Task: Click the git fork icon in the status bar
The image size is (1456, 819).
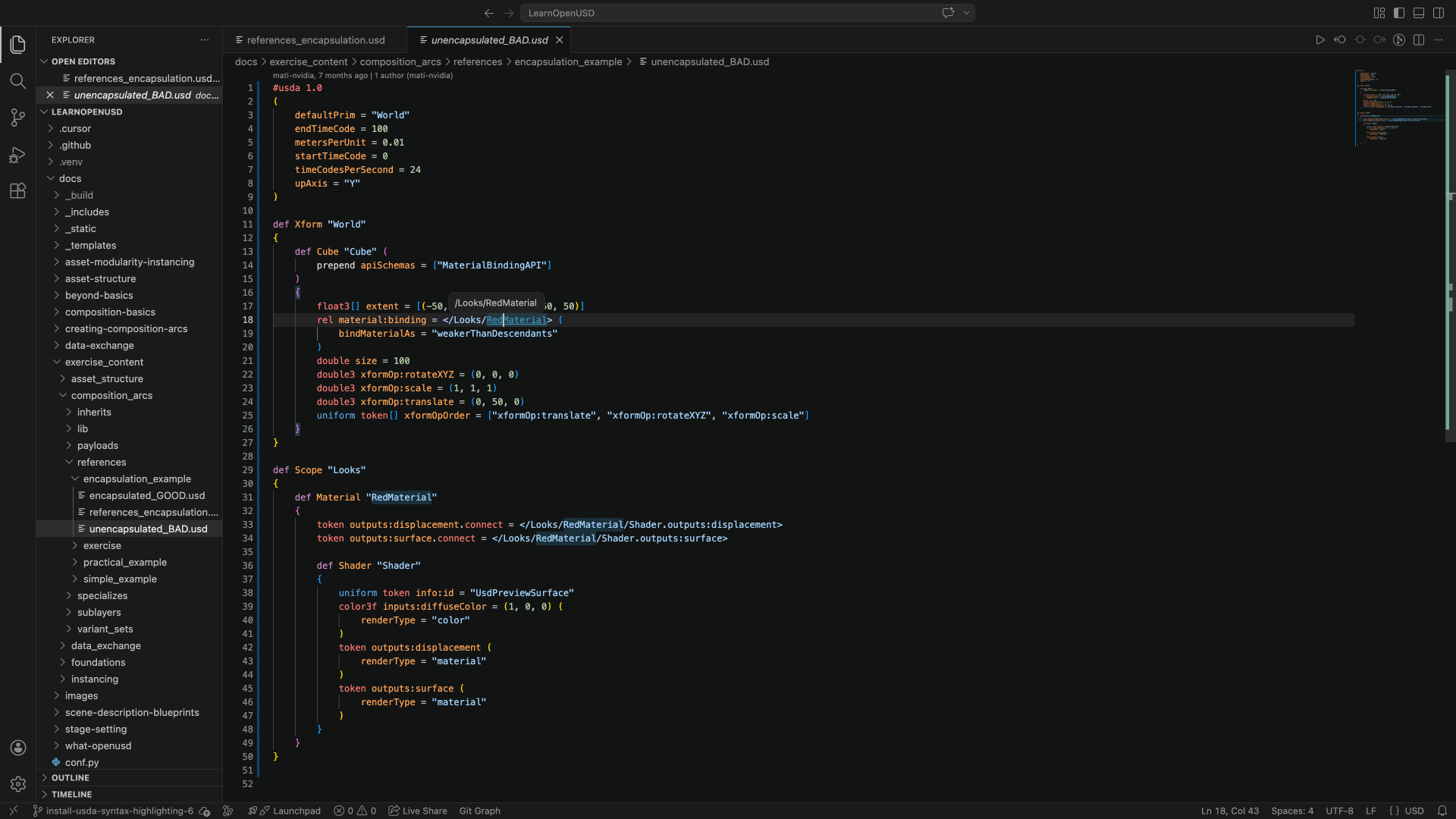Action: [x=227, y=811]
